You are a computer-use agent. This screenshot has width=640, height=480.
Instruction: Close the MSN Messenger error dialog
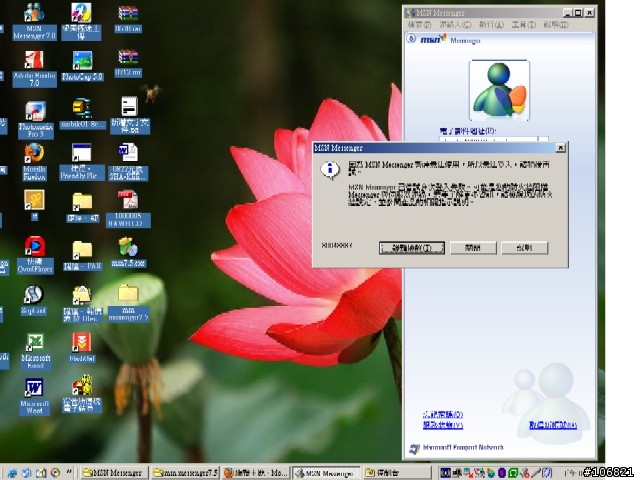point(560,147)
